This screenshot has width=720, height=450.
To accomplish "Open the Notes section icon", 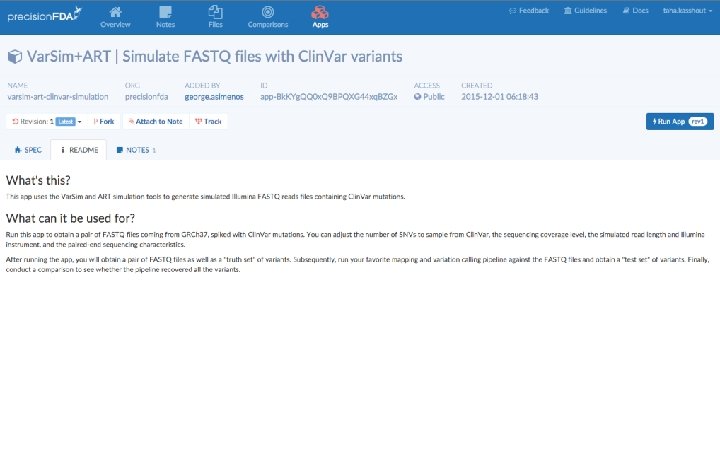I will pyautogui.click(x=165, y=12).
